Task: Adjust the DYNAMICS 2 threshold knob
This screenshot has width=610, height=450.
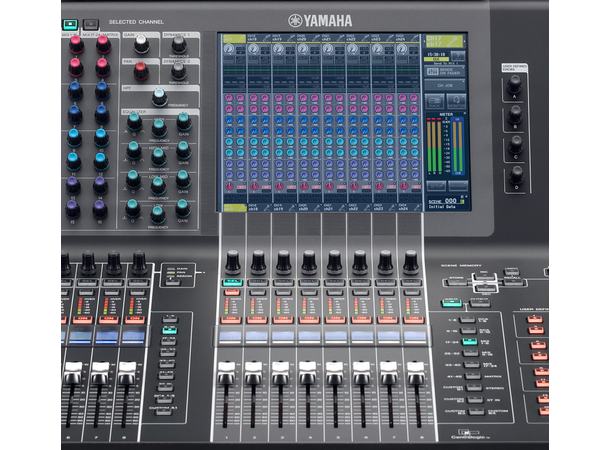Action: tap(179, 71)
